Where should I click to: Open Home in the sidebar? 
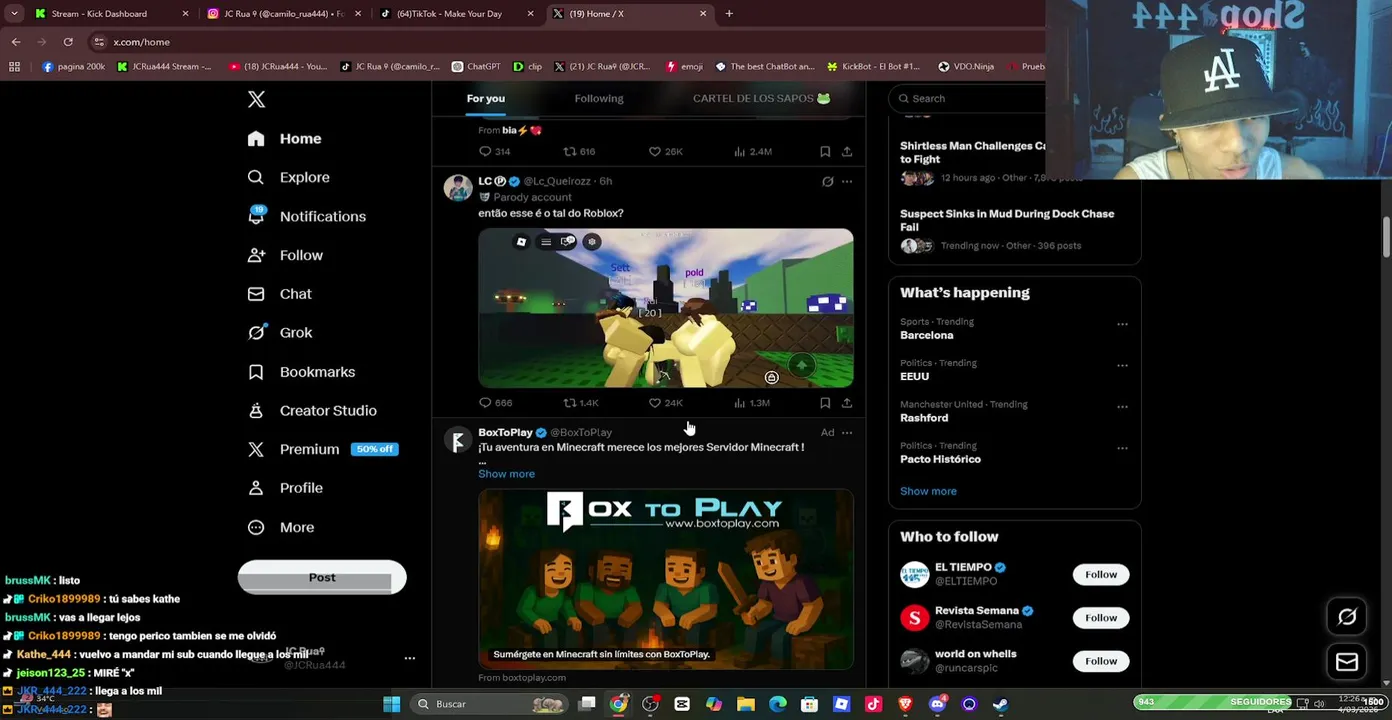[x=285, y=139]
